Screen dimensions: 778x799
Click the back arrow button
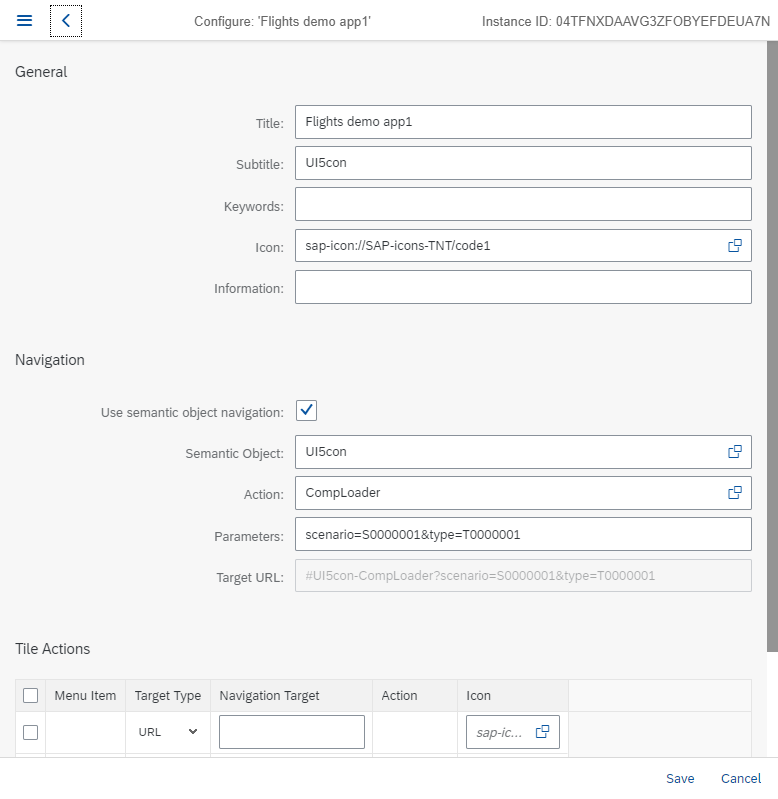point(66,21)
